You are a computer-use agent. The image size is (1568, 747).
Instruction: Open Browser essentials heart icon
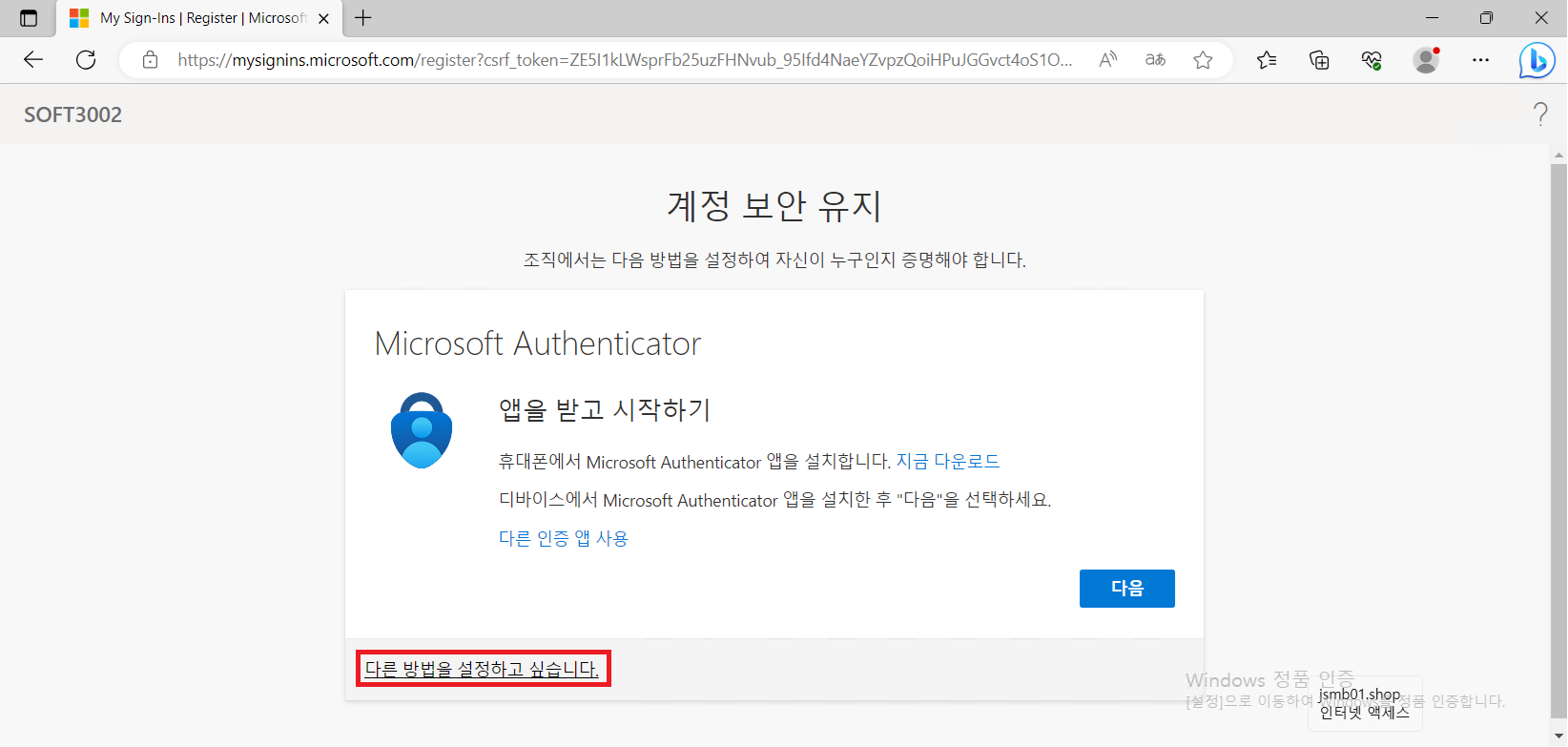[x=1372, y=60]
